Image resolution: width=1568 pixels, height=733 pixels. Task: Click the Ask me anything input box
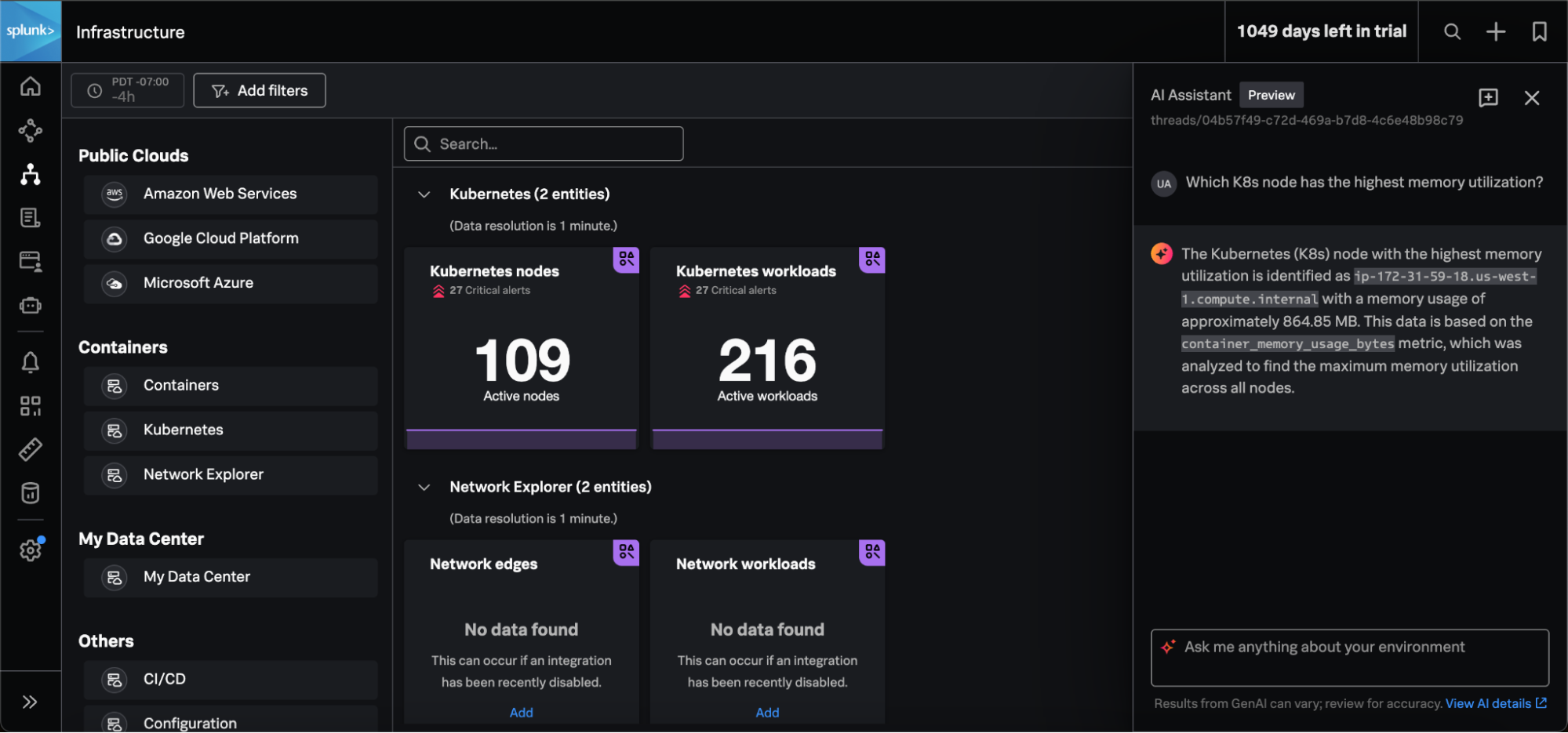pos(1349,658)
